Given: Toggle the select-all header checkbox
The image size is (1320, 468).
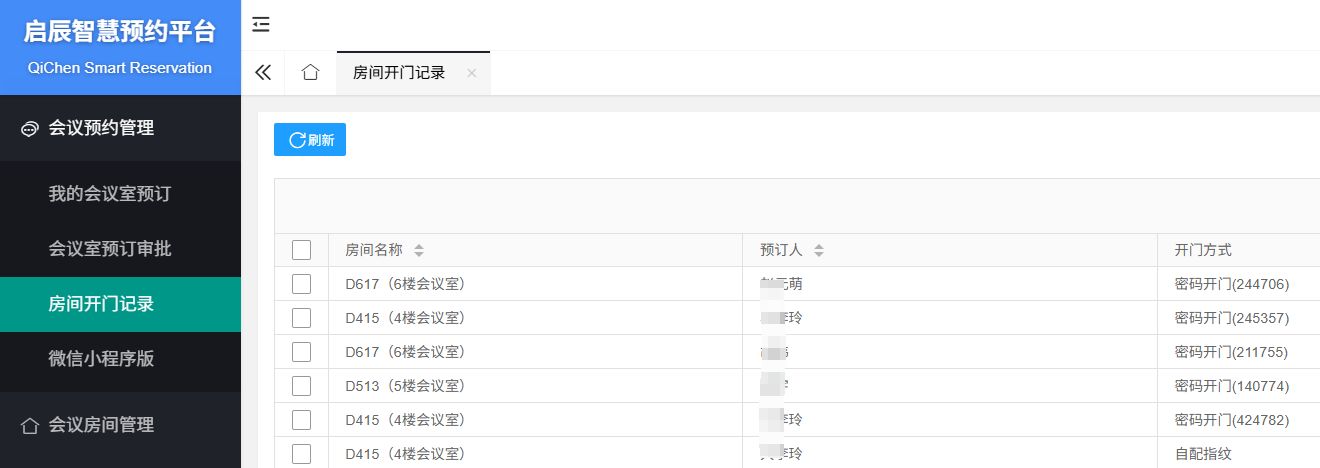Looking at the screenshot, I should point(301,250).
